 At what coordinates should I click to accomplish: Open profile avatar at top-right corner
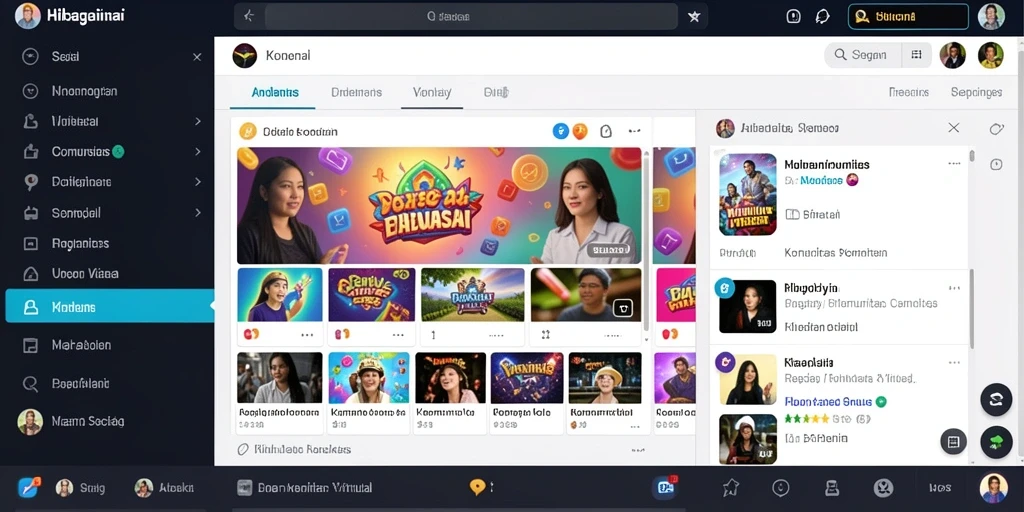(x=991, y=16)
